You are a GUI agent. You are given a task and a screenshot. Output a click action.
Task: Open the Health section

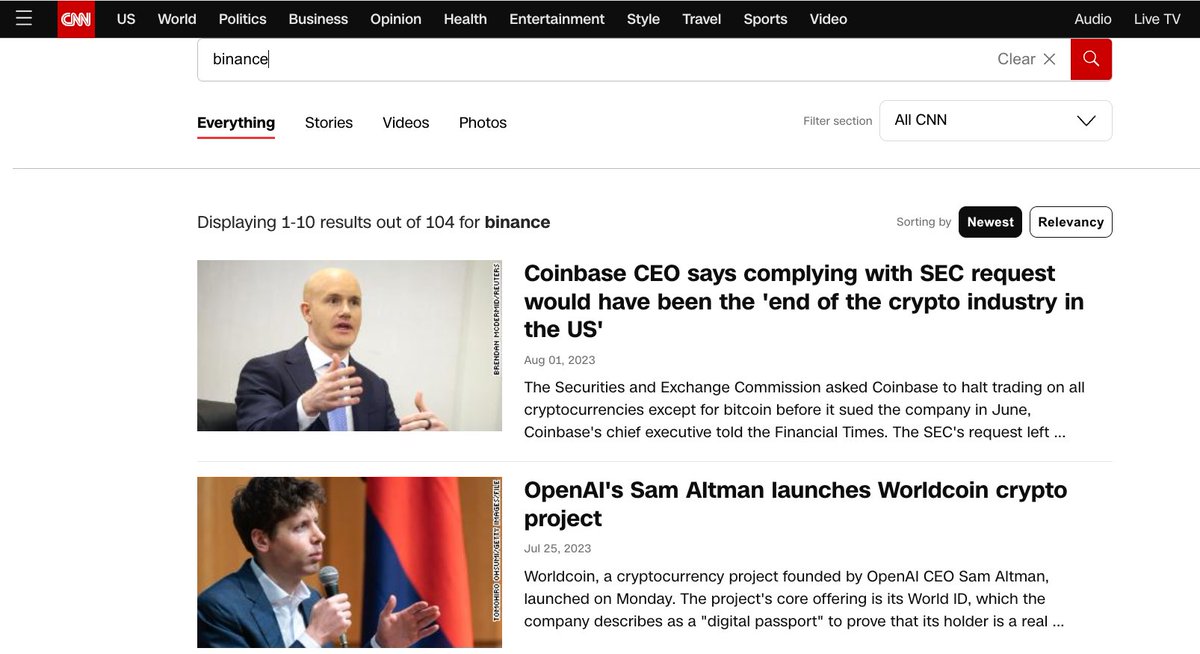(x=465, y=19)
